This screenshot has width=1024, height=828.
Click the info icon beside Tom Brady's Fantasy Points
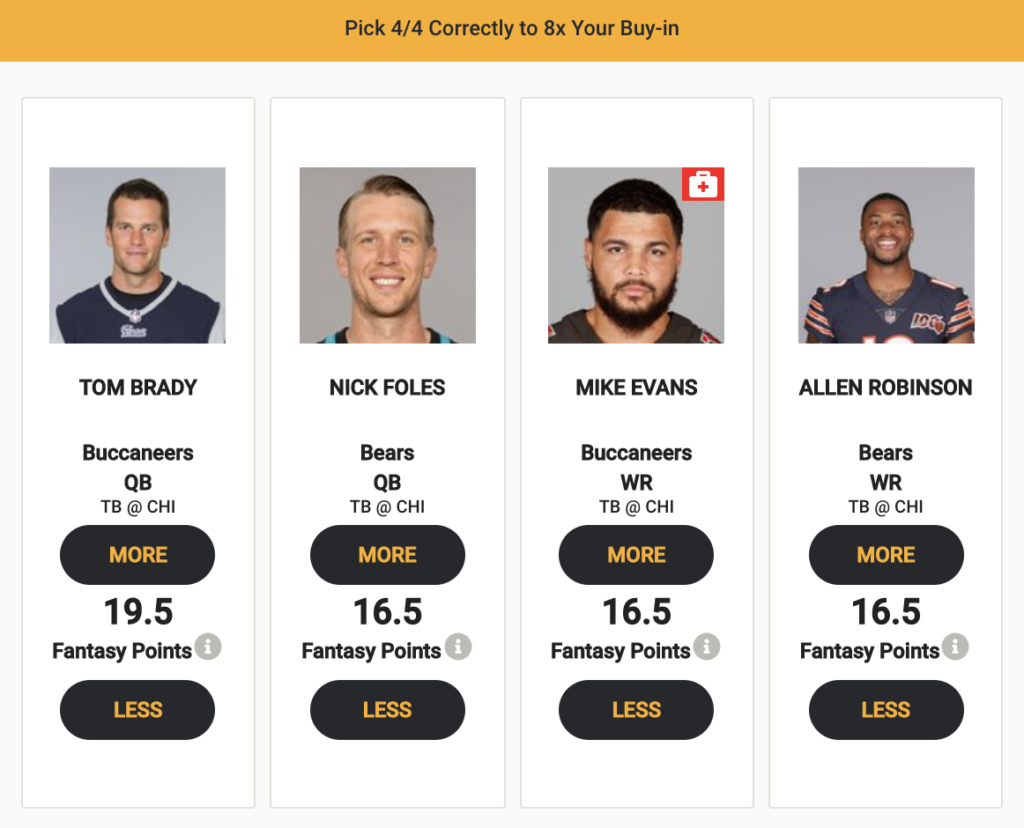click(x=208, y=647)
